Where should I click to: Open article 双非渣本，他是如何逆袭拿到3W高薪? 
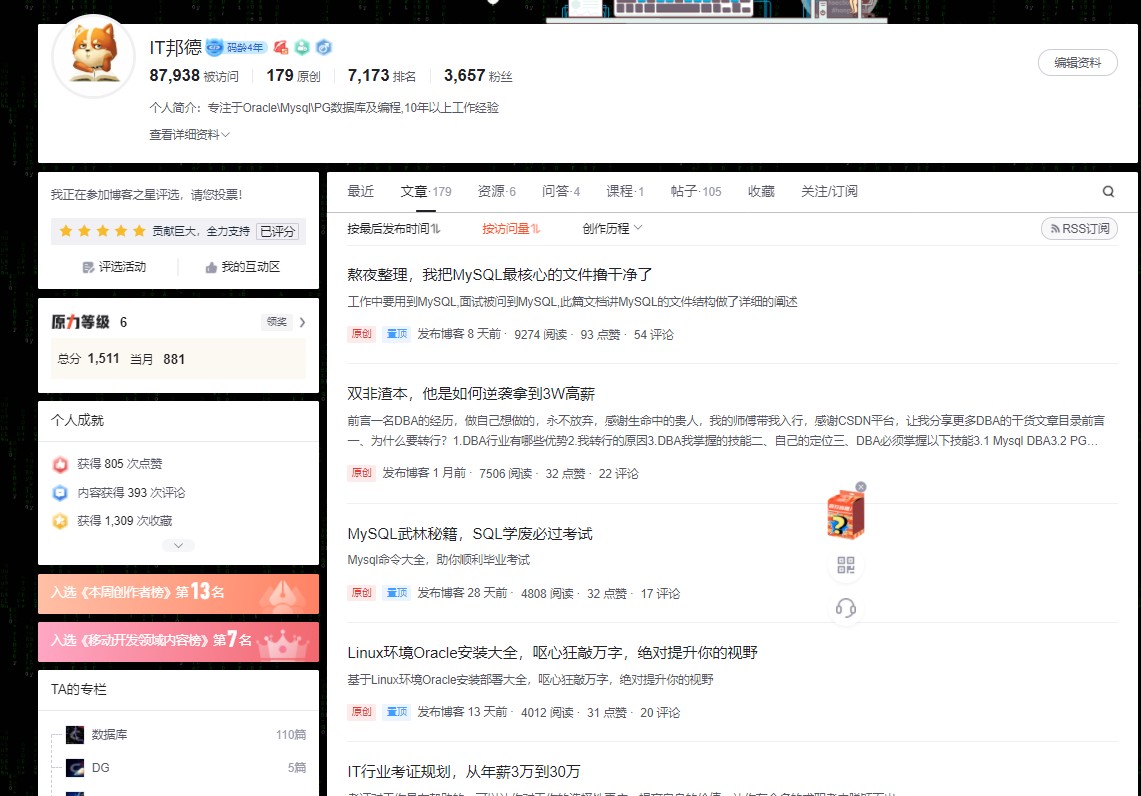pos(471,394)
